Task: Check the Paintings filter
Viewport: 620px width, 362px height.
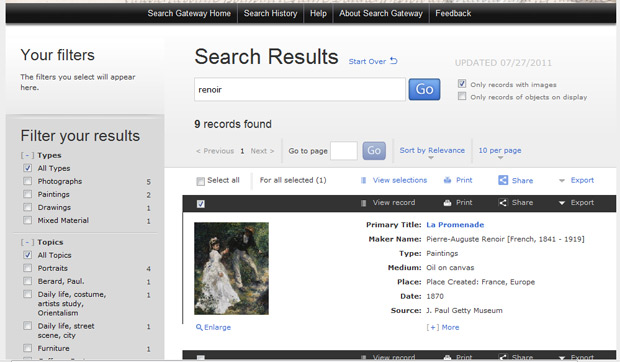Action: click(27, 194)
